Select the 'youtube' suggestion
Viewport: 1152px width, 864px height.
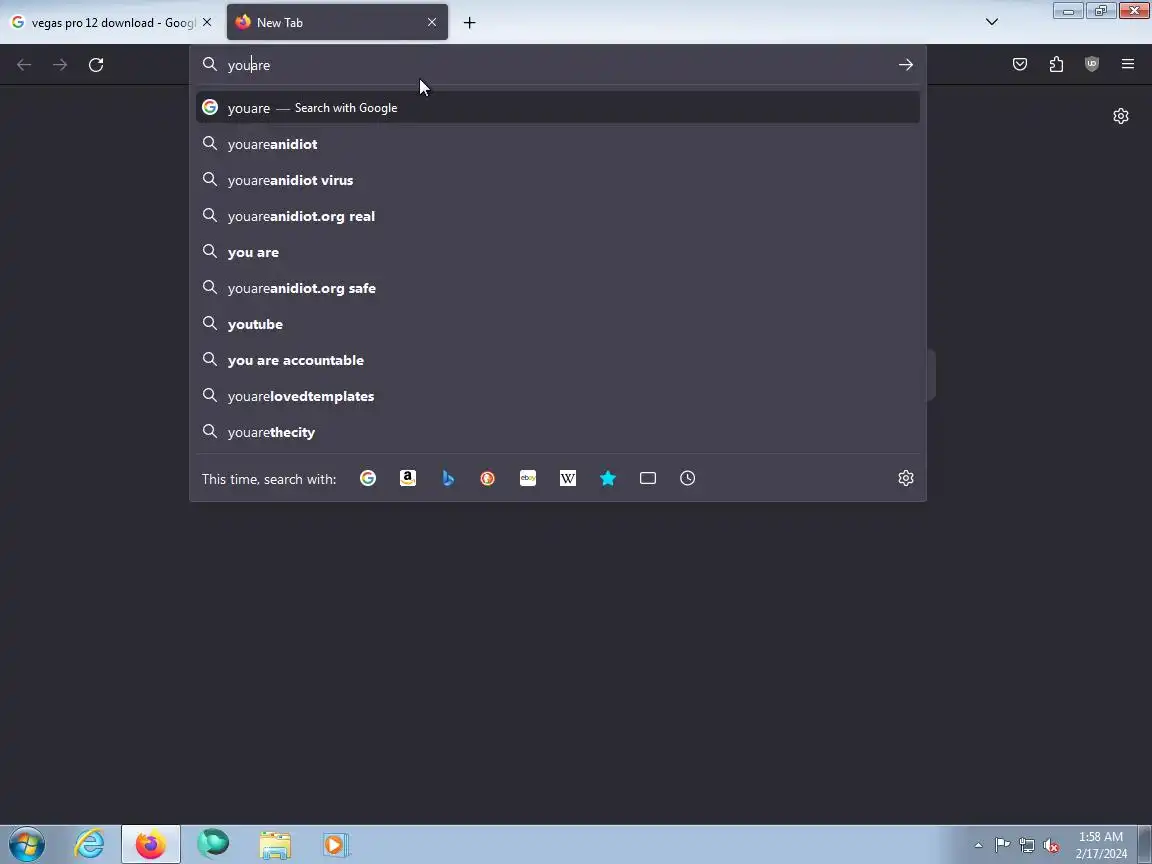tap(558, 324)
